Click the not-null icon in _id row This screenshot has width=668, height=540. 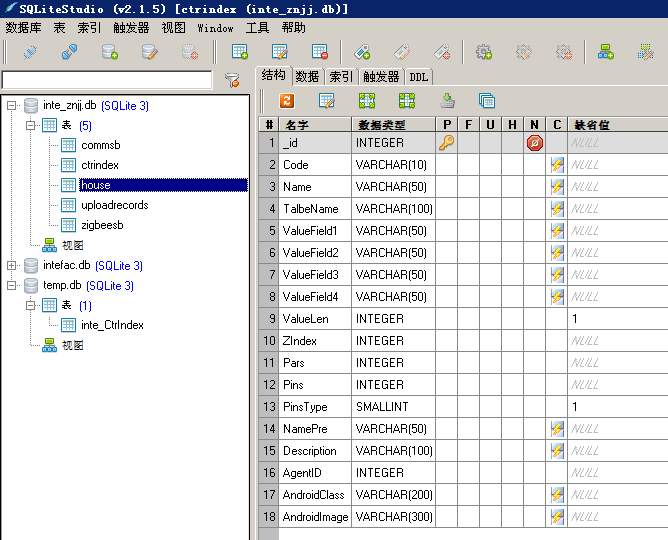[535, 143]
